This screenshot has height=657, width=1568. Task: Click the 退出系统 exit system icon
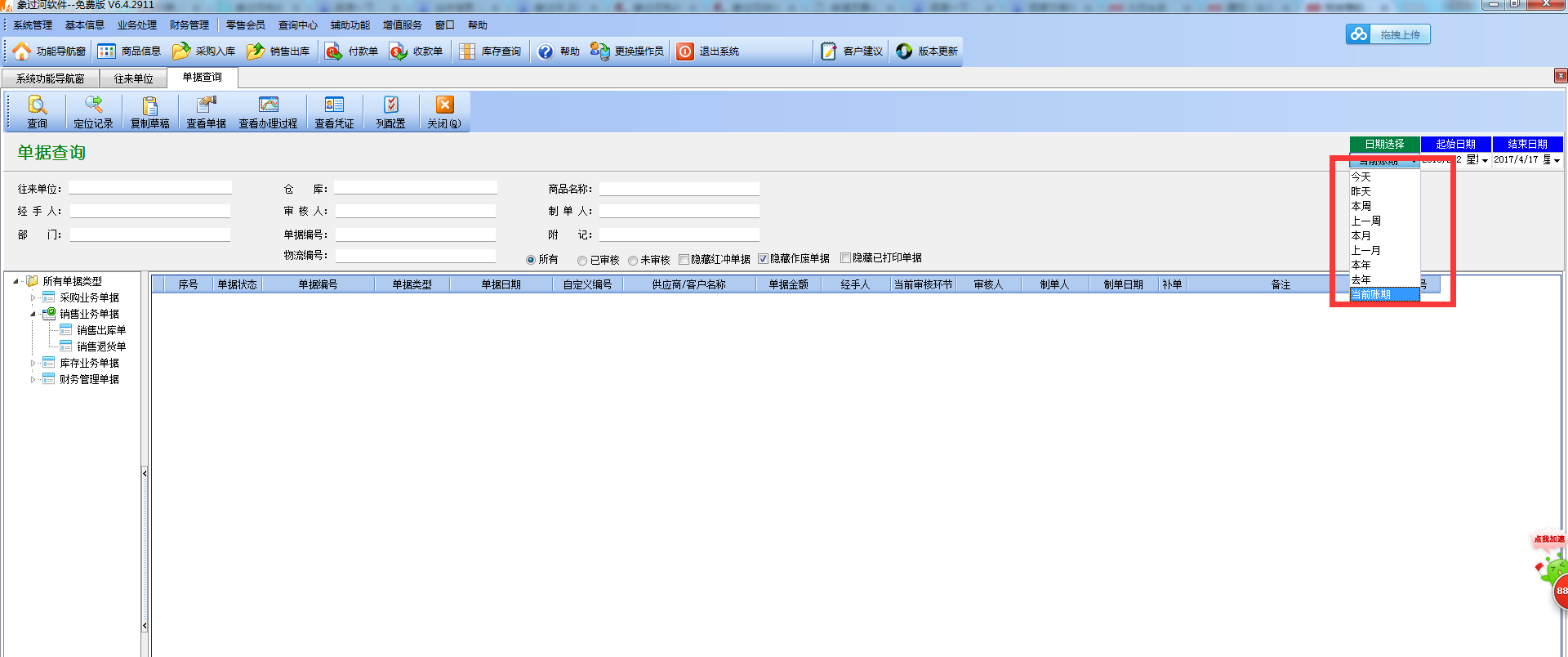pyautogui.click(x=685, y=51)
